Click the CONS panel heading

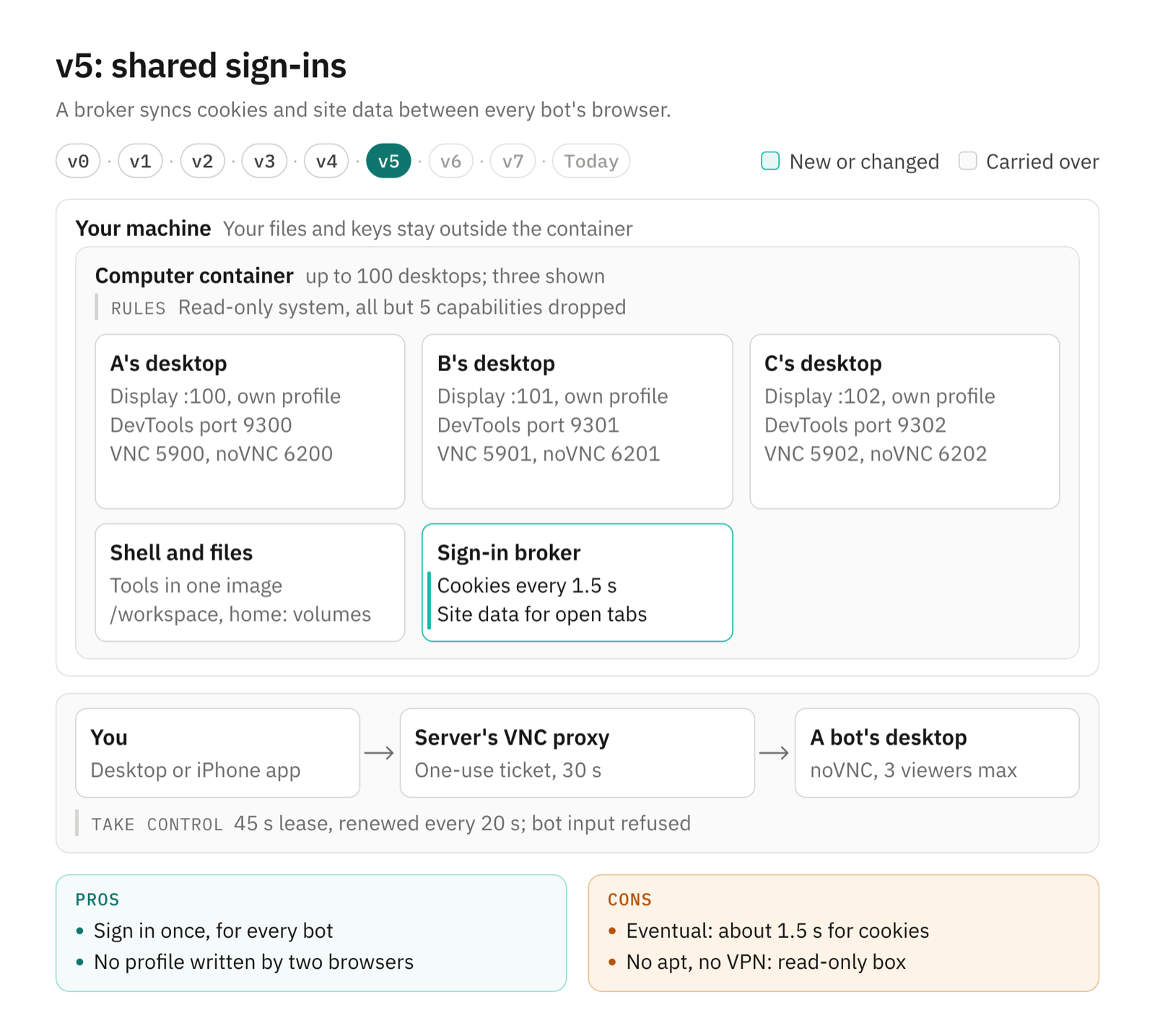coord(629,900)
